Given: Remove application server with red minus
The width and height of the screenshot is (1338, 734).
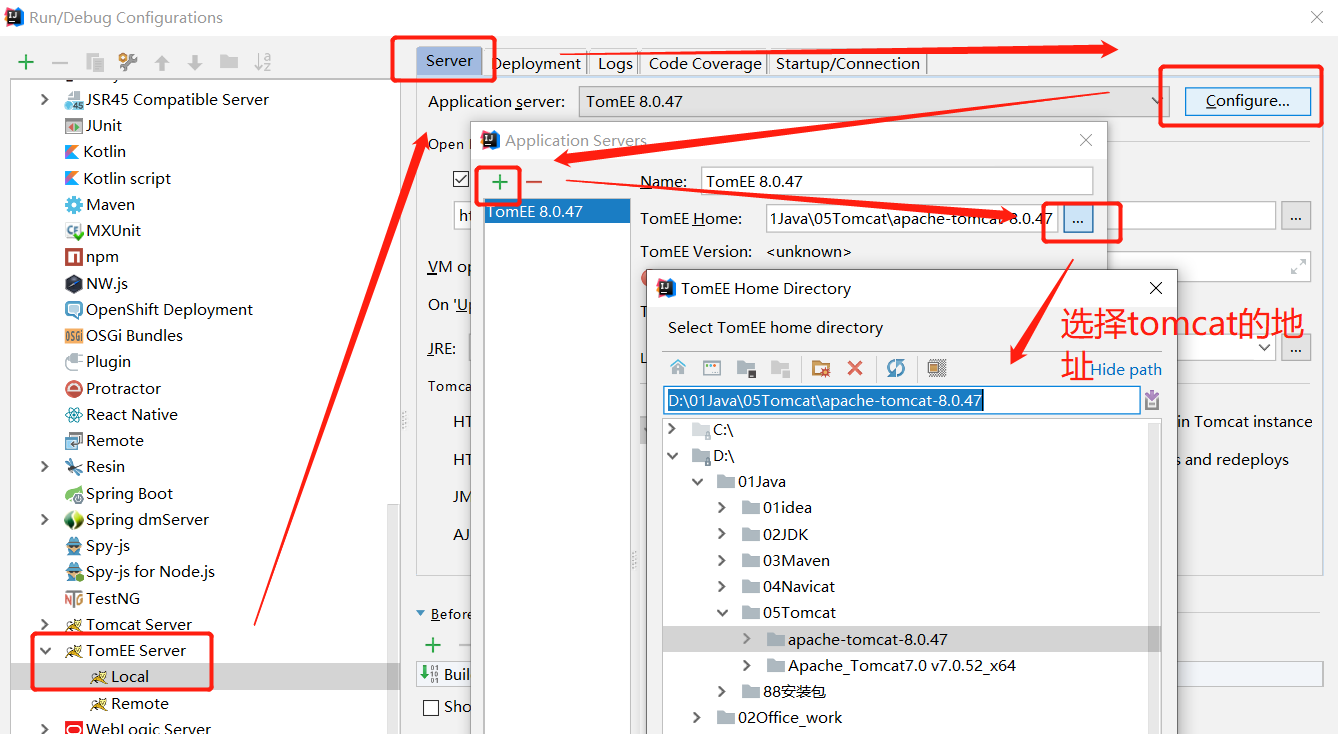Looking at the screenshot, I should 534,182.
